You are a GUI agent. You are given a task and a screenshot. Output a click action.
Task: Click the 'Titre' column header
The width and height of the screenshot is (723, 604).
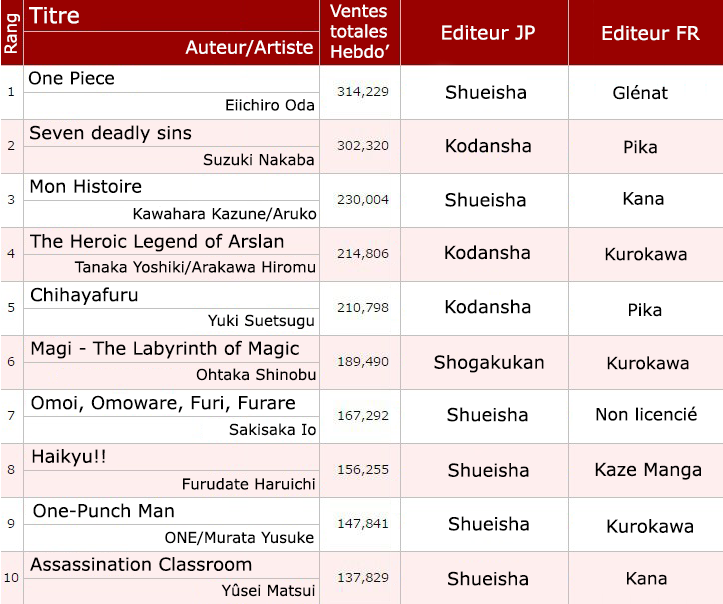(x=54, y=16)
